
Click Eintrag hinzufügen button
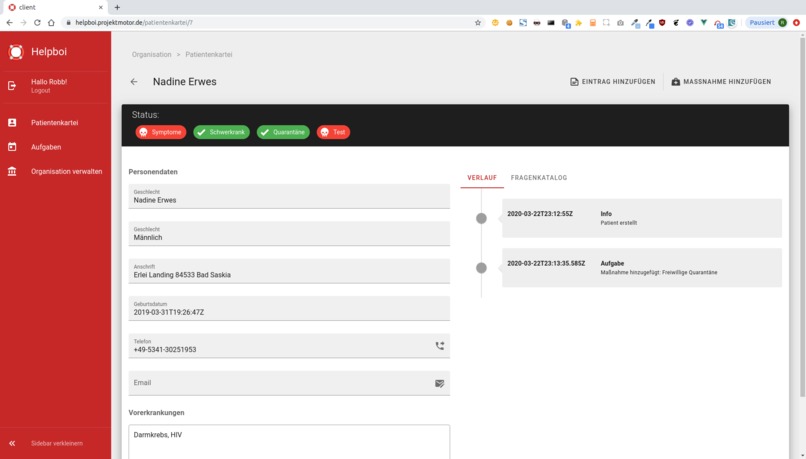[x=613, y=82]
